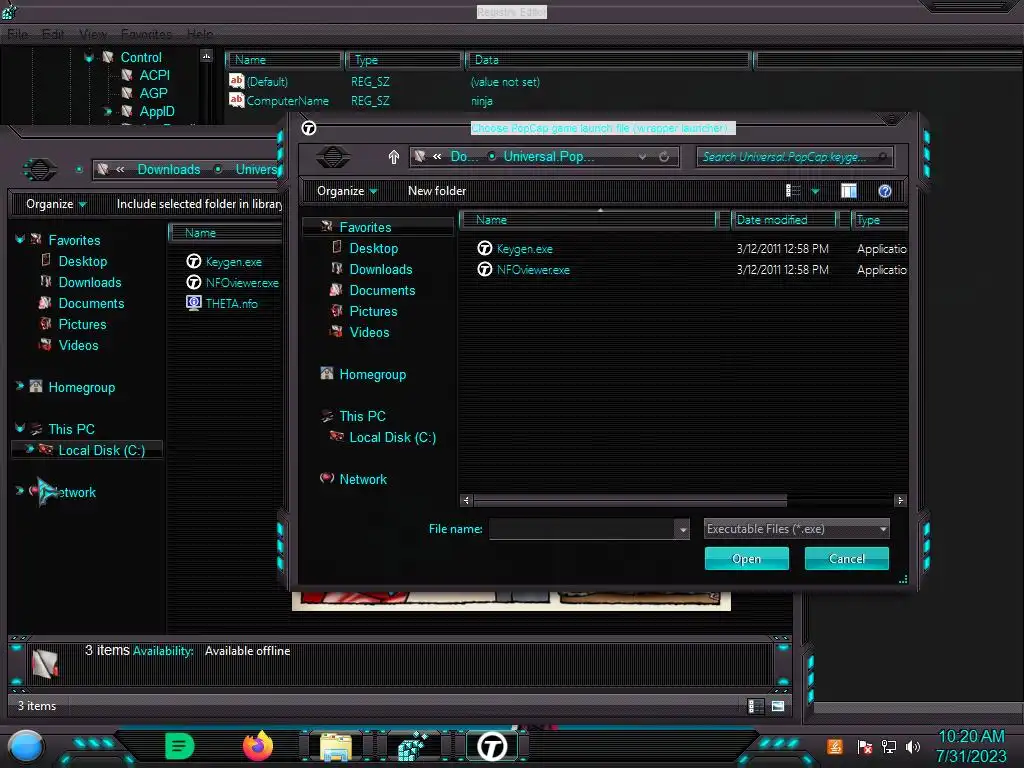Click the dialog's horizontal scrollbar
This screenshot has height=768, width=1024.
pyautogui.click(x=630, y=500)
